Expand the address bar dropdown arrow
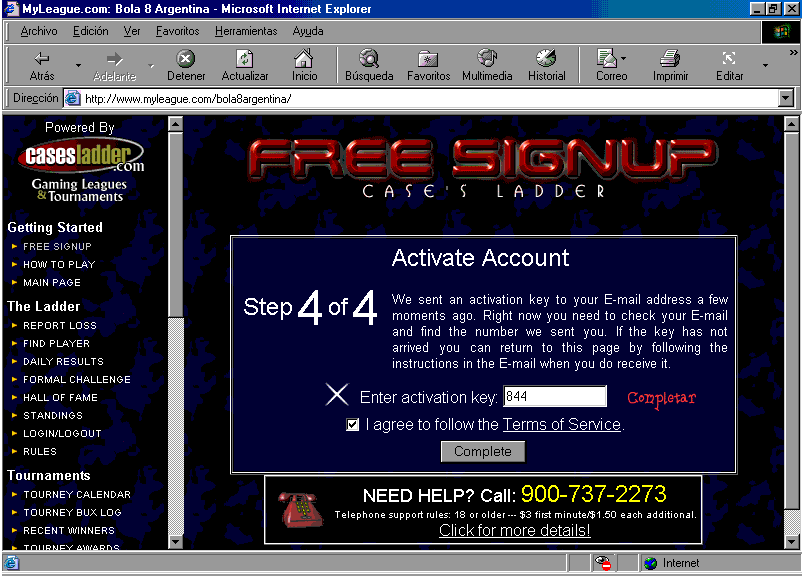806x576 pixels. [x=786, y=99]
